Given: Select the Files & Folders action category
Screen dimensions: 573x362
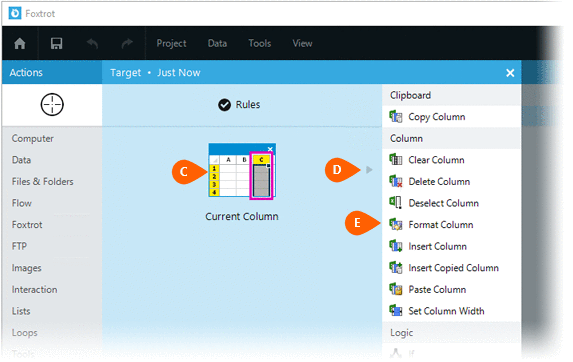Looking at the screenshot, I should click(x=42, y=182).
